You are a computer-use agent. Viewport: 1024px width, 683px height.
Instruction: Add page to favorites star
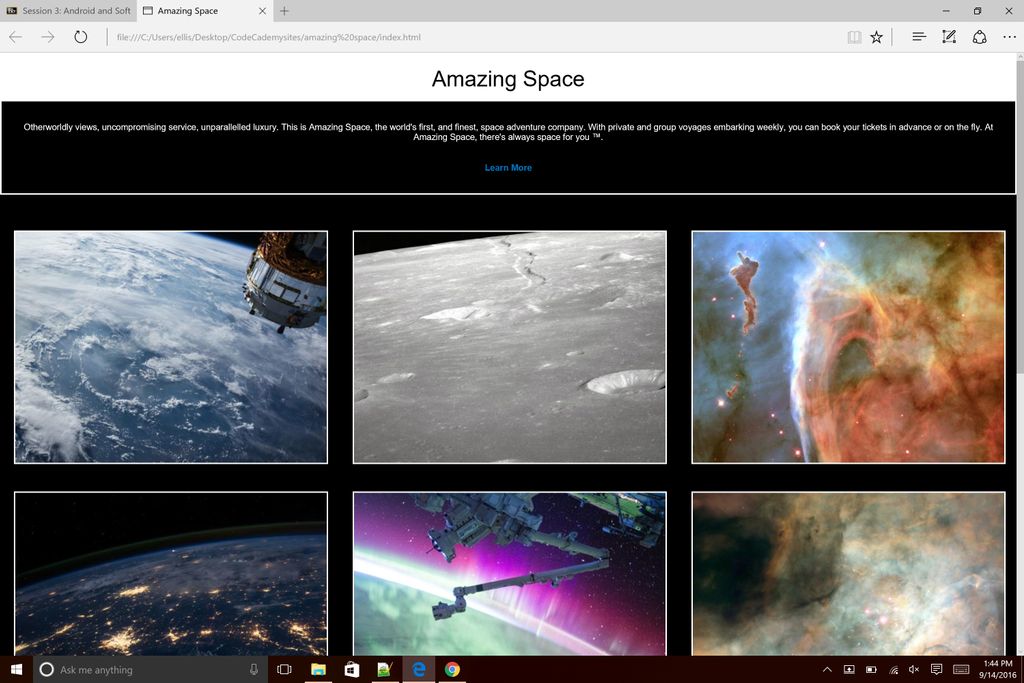[876, 37]
